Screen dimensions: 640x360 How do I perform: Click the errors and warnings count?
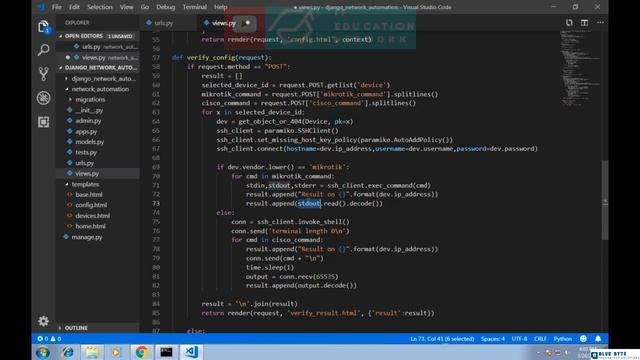[x=49, y=339]
